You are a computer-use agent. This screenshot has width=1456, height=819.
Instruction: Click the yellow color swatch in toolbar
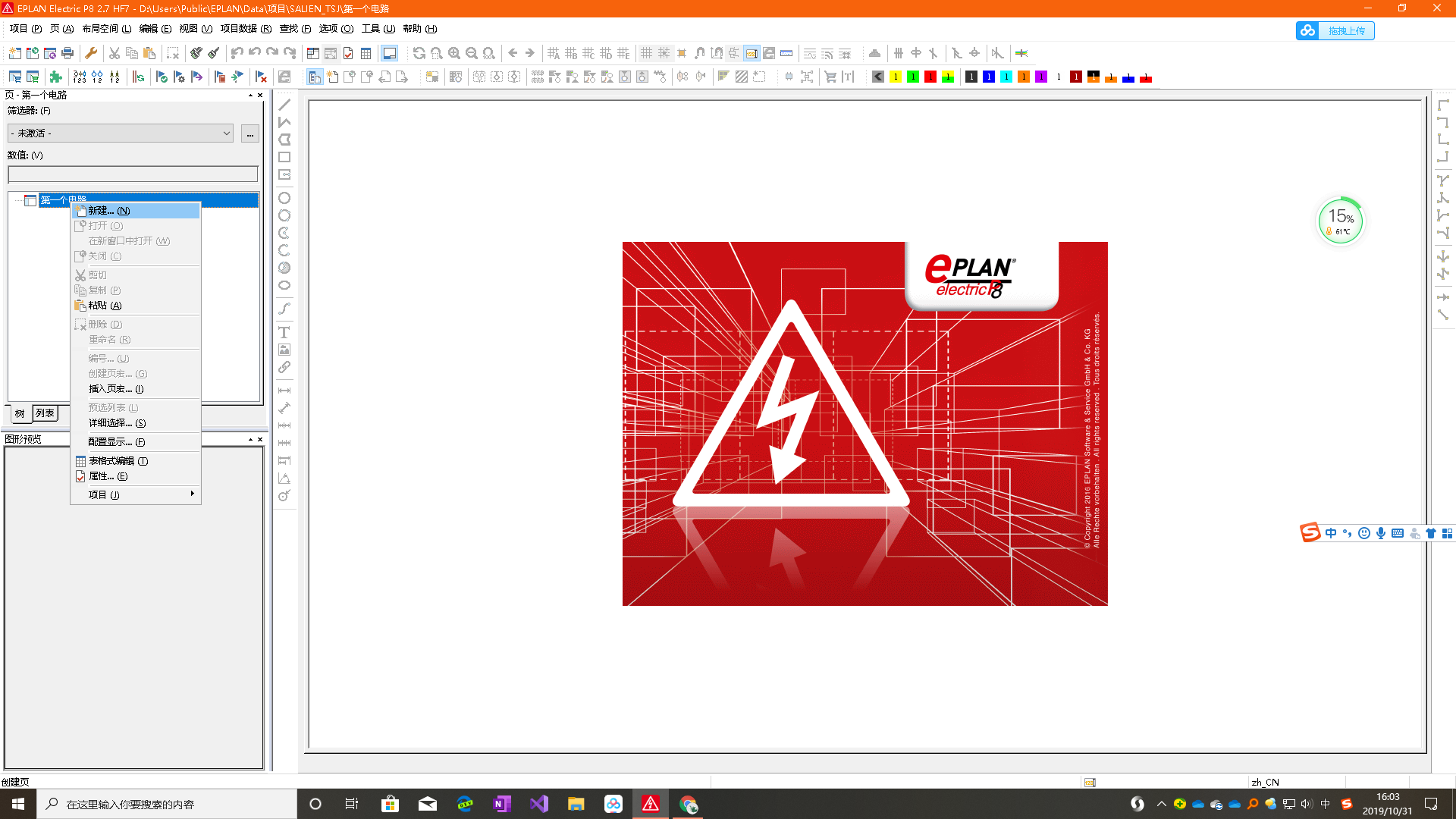896,77
